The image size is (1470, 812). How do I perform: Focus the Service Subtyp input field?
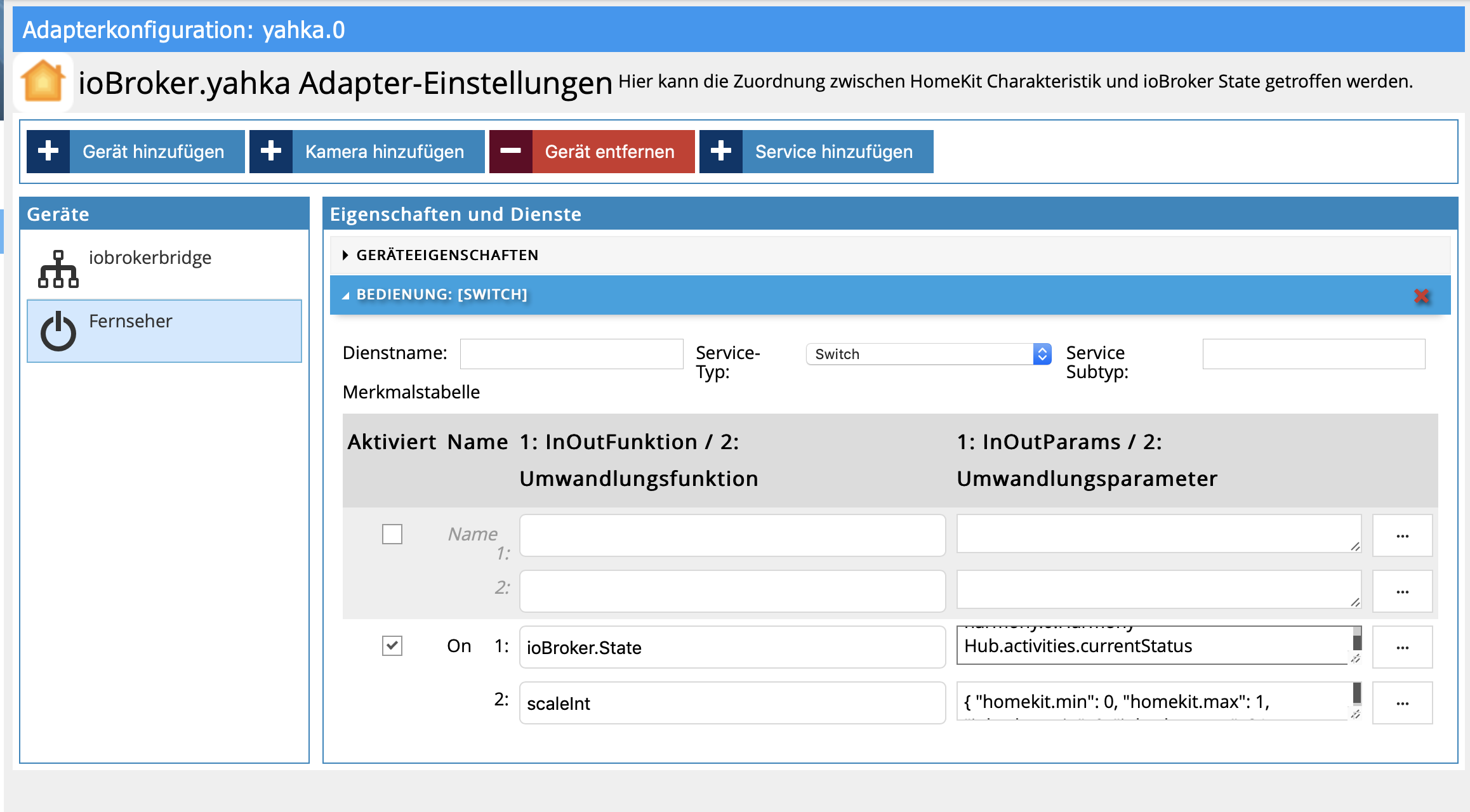click(1314, 354)
